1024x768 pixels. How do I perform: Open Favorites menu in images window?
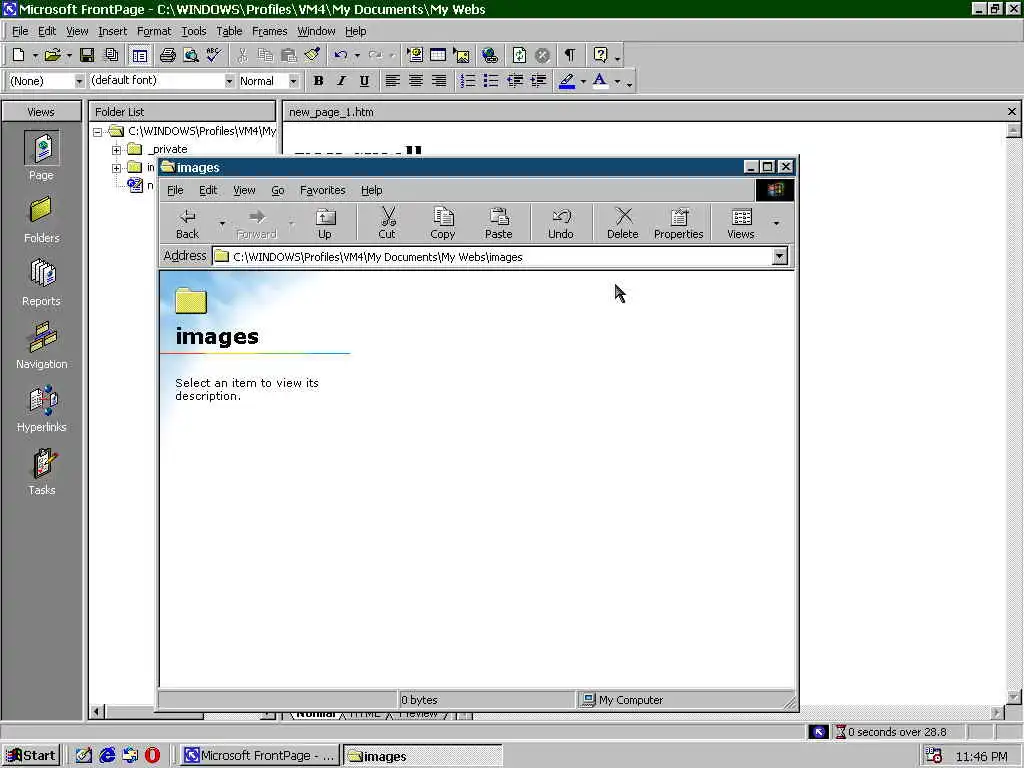(323, 190)
